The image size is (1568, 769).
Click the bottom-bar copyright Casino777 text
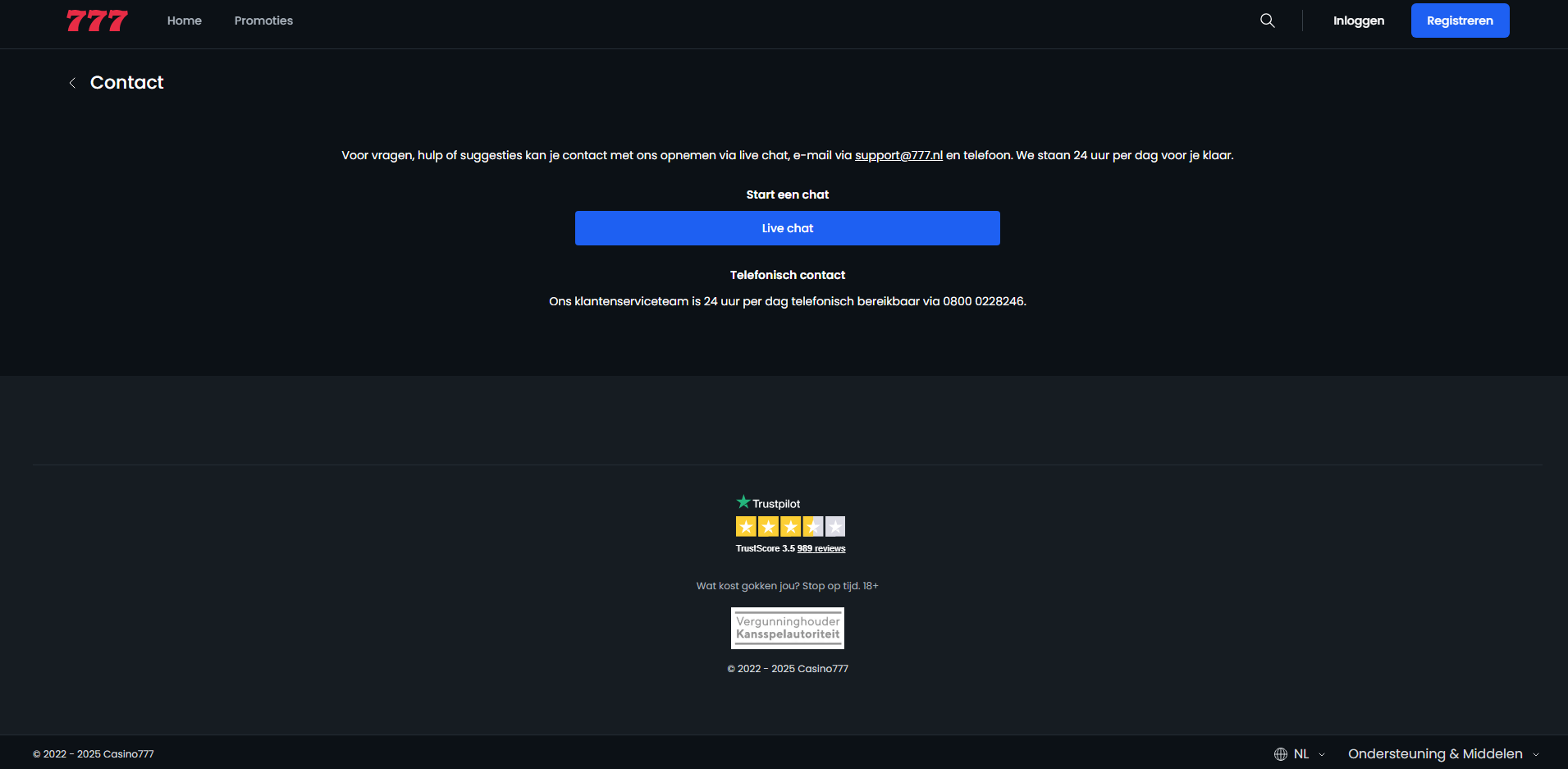[x=94, y=754]
